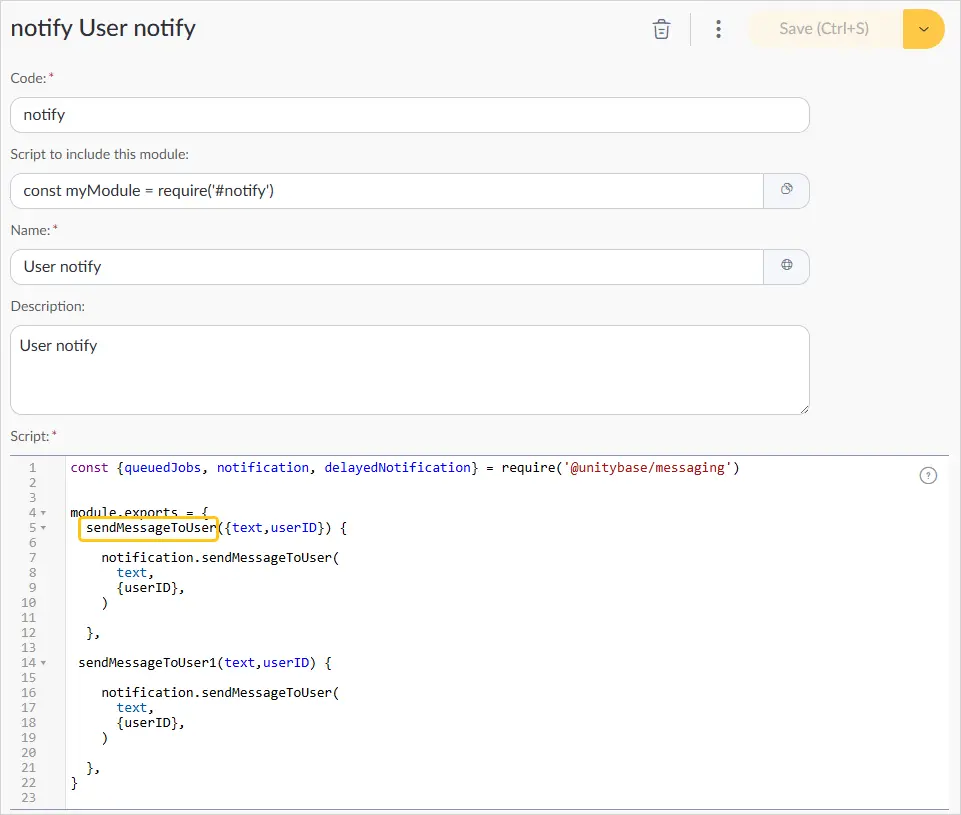Collapse code fold at line 4
Viewport: 961px width, 815px height.
pos(44,513)
